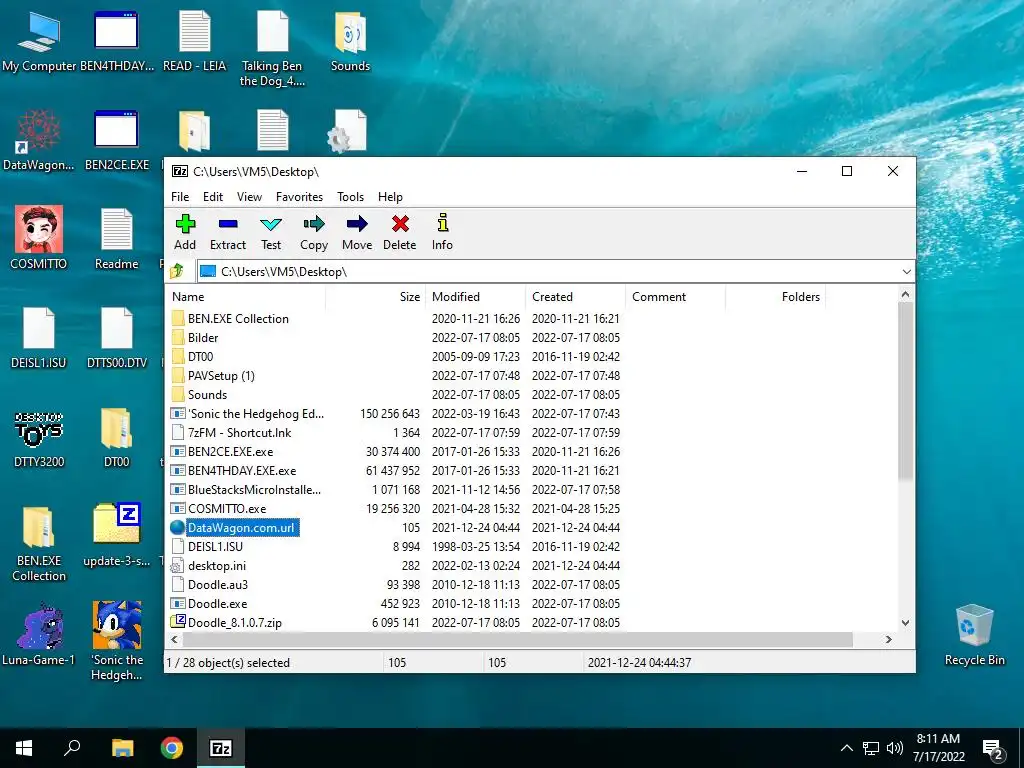Open File Explorer from the taskbar

[x=123, y=748]
